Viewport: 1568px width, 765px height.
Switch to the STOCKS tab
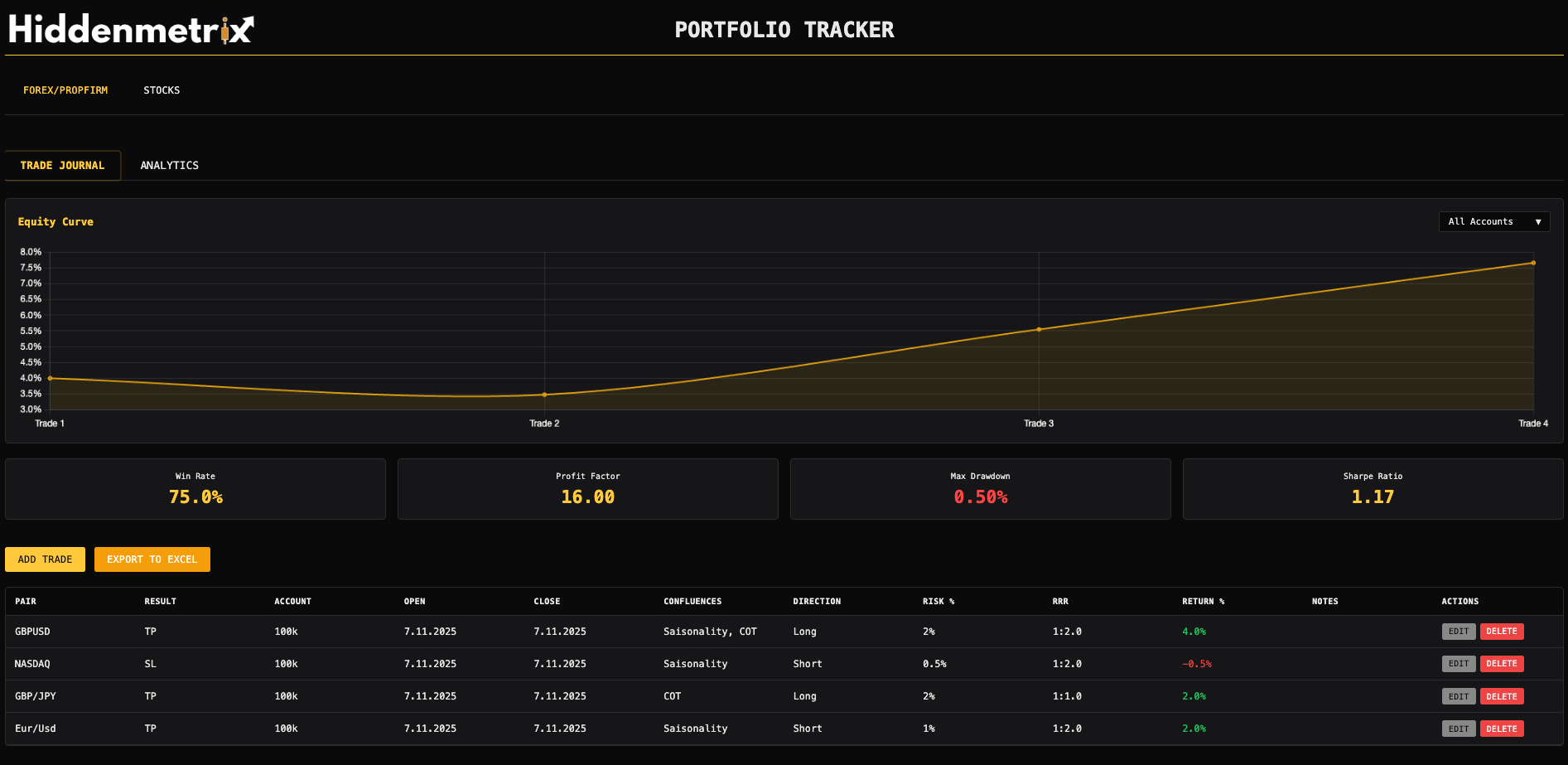coord(162,90)
